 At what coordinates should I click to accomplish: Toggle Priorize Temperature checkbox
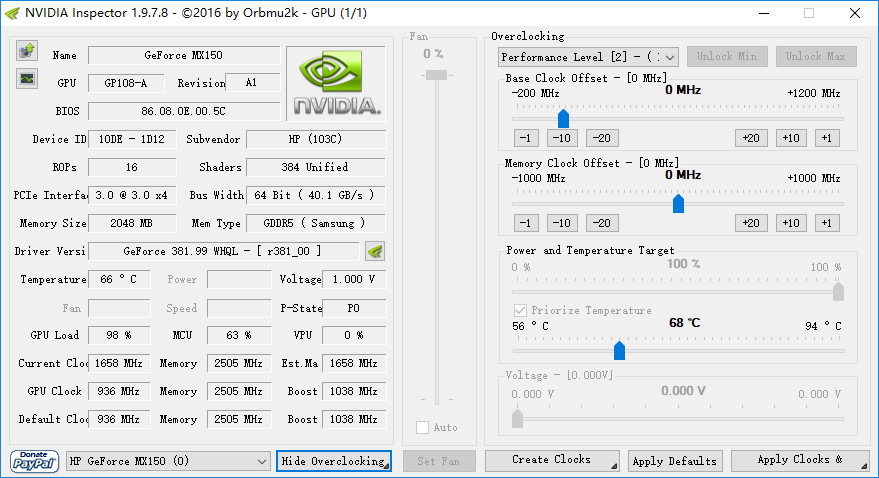tap(520, 310)
